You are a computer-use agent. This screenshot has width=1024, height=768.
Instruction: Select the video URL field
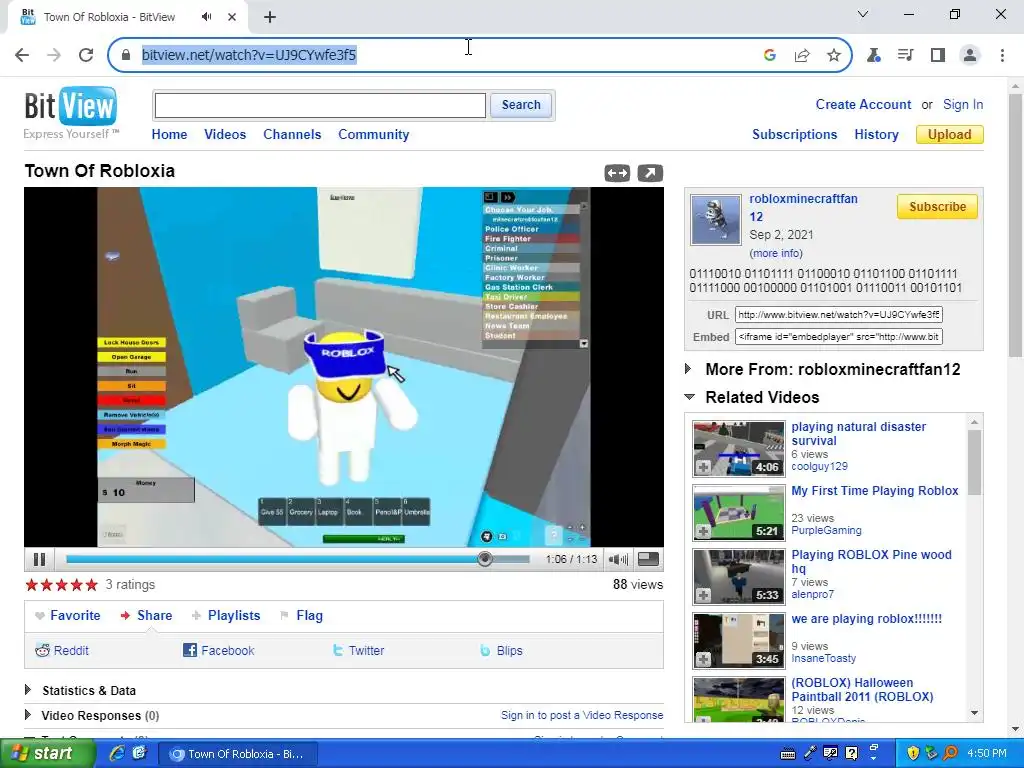(x=839, y=315)
